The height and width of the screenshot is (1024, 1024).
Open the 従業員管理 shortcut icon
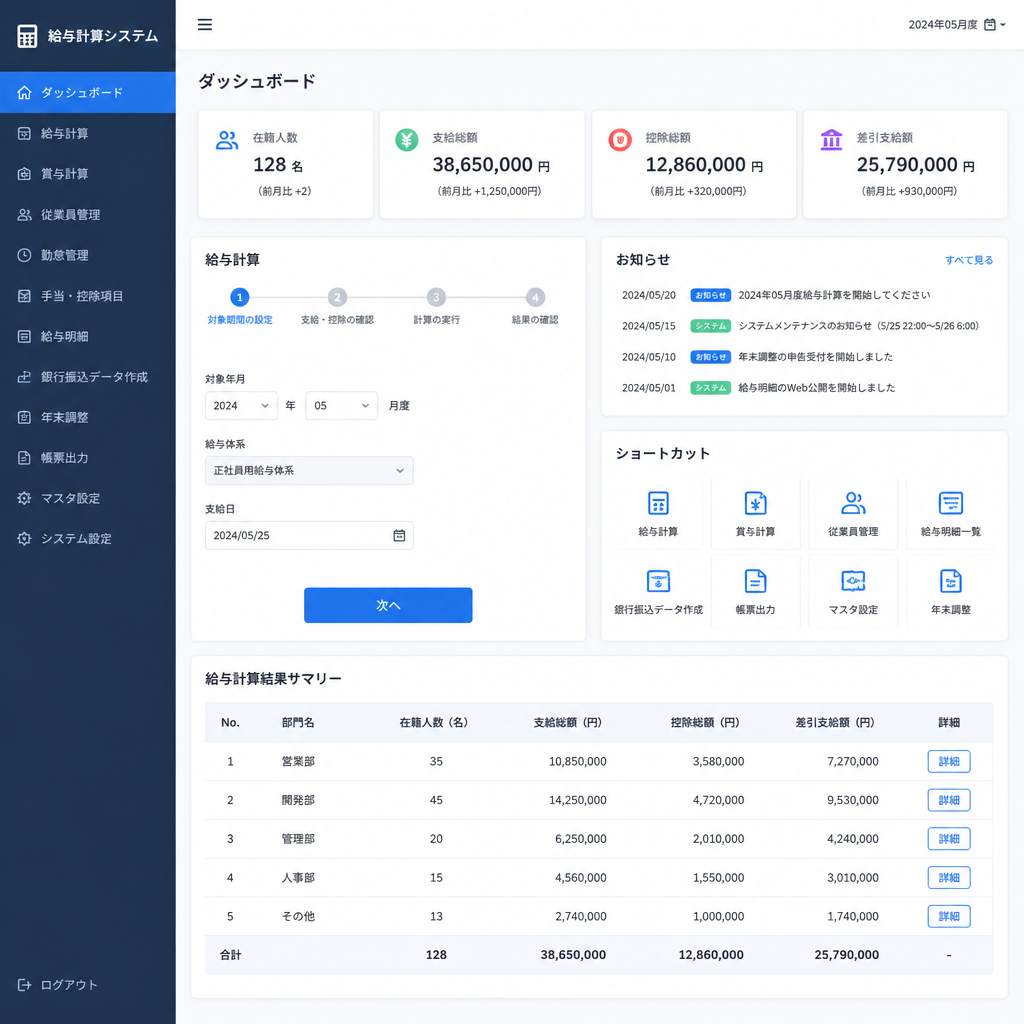[853, 504]
